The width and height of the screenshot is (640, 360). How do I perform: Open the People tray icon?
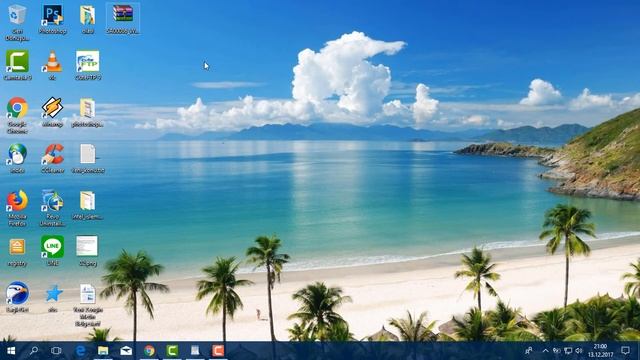[529, 351]
